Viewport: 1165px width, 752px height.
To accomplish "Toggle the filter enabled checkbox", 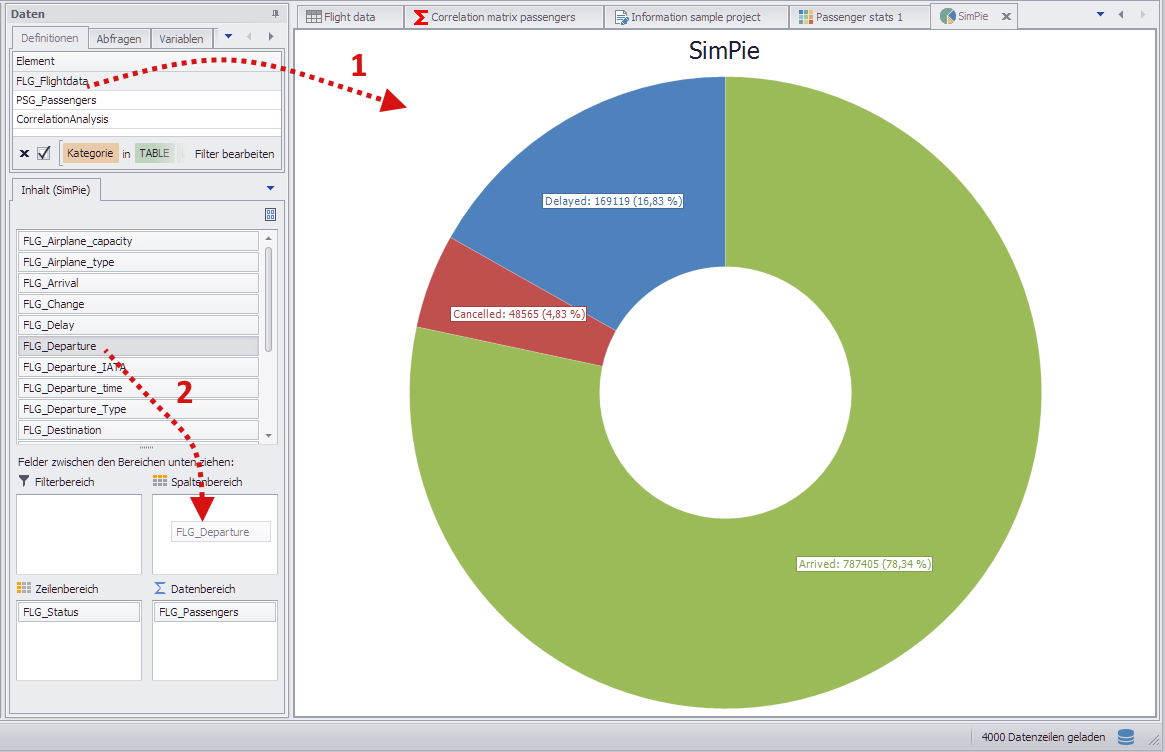I will coord(44,153).
